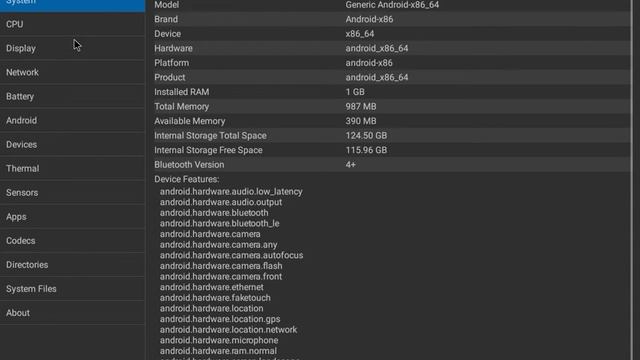
Task: Show the Thermal section
Action: coord(72,169)
